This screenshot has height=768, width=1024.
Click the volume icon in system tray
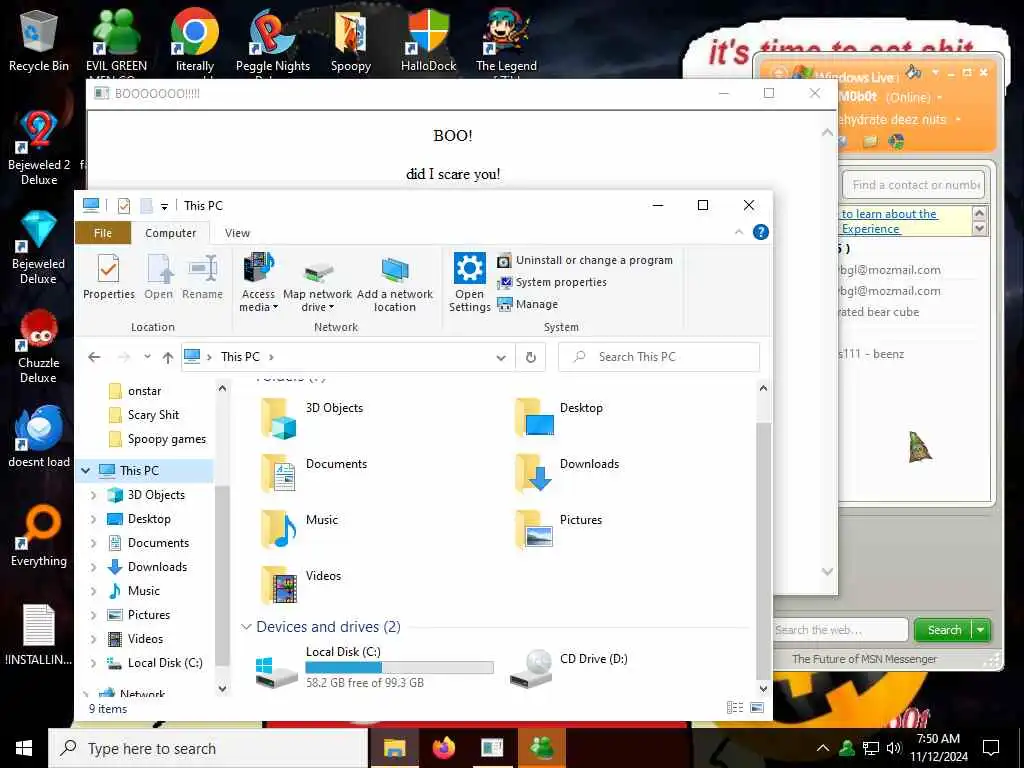[x=894, y=748]
